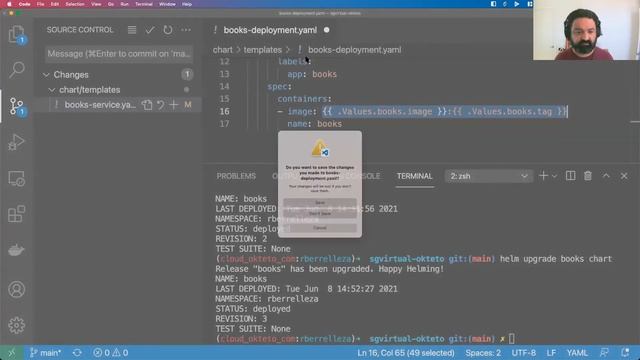Open the Search view in activity bar
Viewport: 640px width, 360px height.
tap(16, 70)
